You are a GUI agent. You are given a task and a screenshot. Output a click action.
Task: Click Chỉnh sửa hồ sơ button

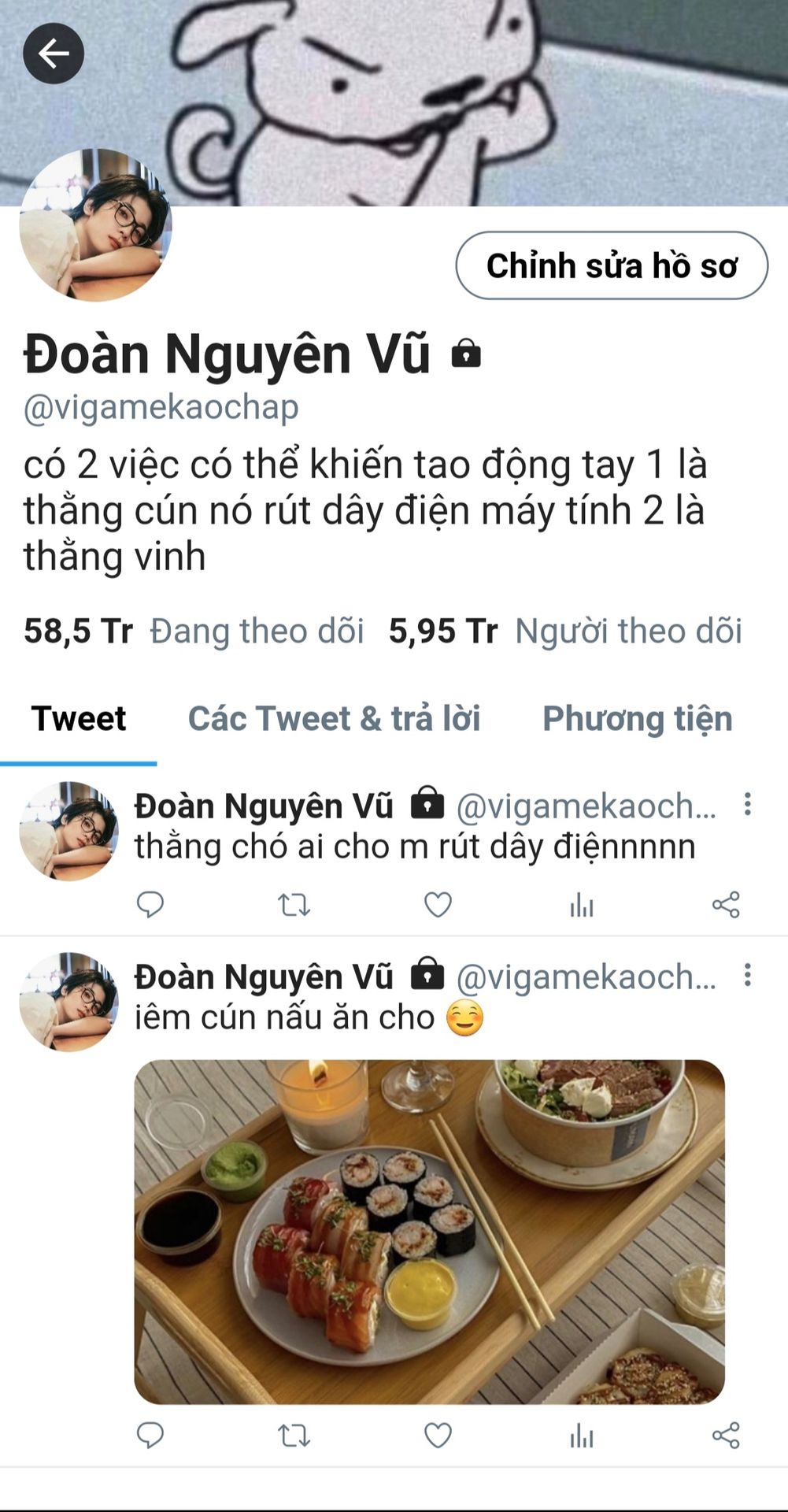click(612, 265)
